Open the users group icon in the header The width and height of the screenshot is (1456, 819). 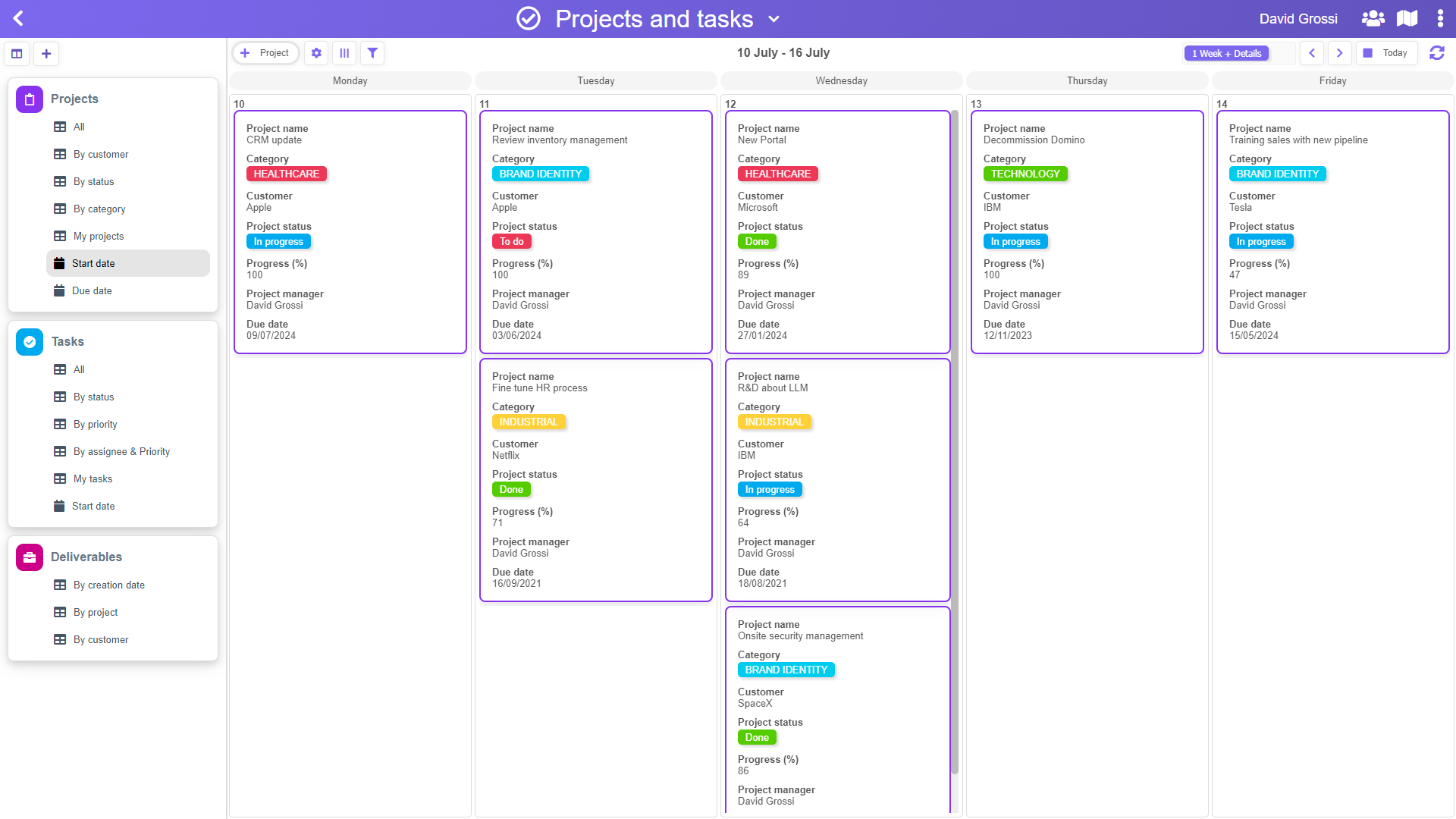pyautogui.click(x=1373, y=18)
